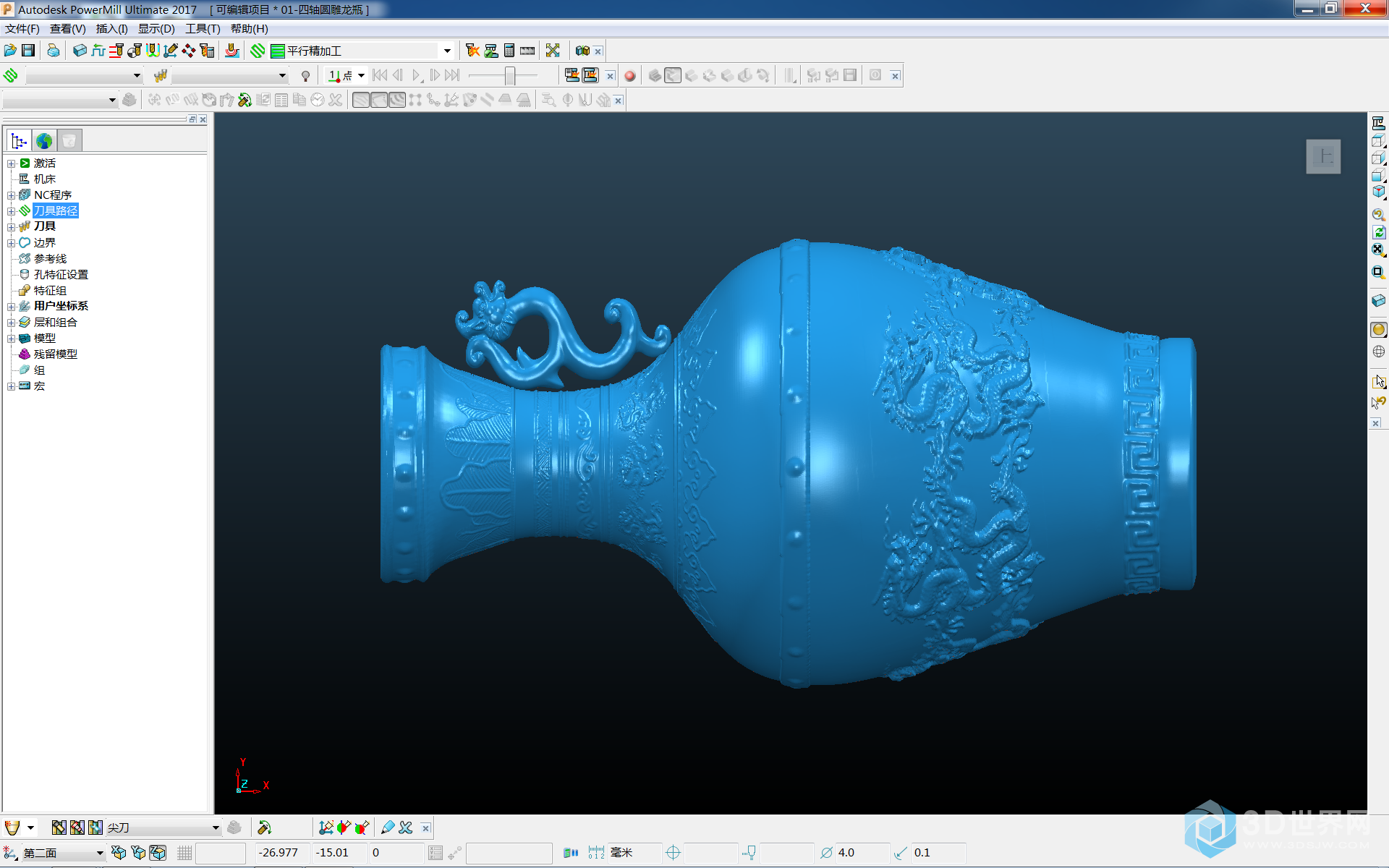The width and height of the screenshot is (1389, 868).
Task: Open the 文件(F) menu
Action: pos(22,29)
